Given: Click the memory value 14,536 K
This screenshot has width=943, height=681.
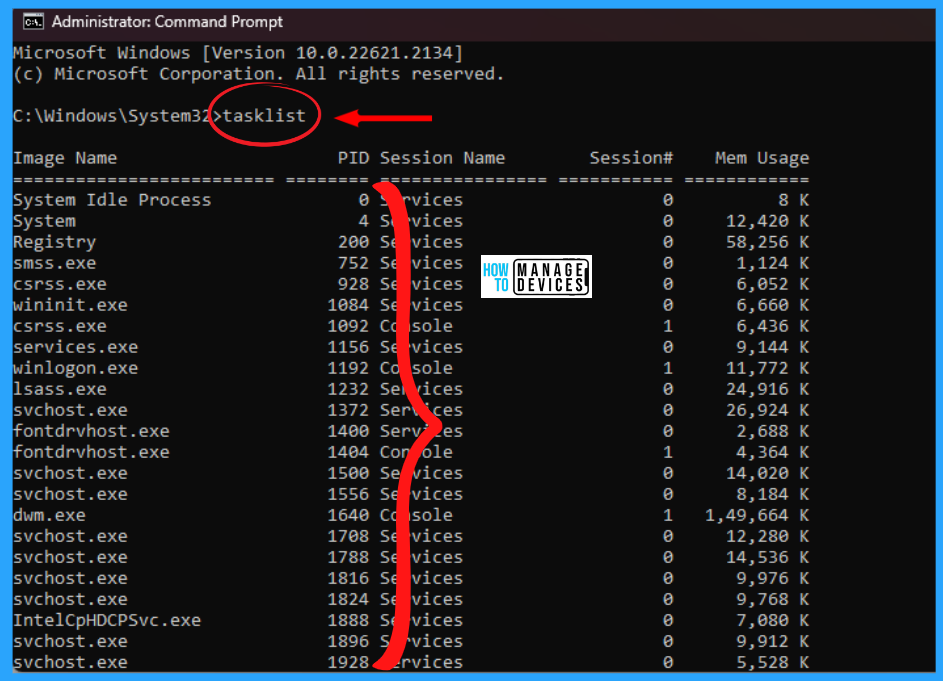Looking at the screenshot, I should [767, 558].
